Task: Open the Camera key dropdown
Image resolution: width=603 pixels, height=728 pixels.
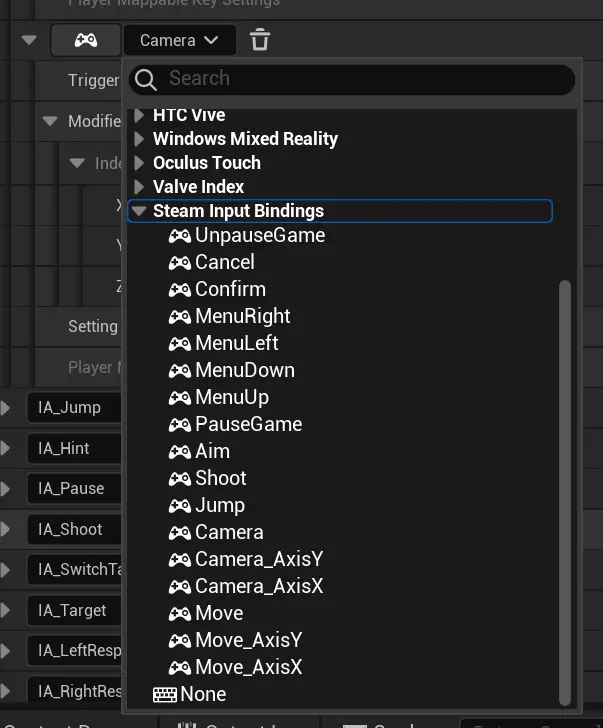Action: pyautogui.click(x=179, y=40)
